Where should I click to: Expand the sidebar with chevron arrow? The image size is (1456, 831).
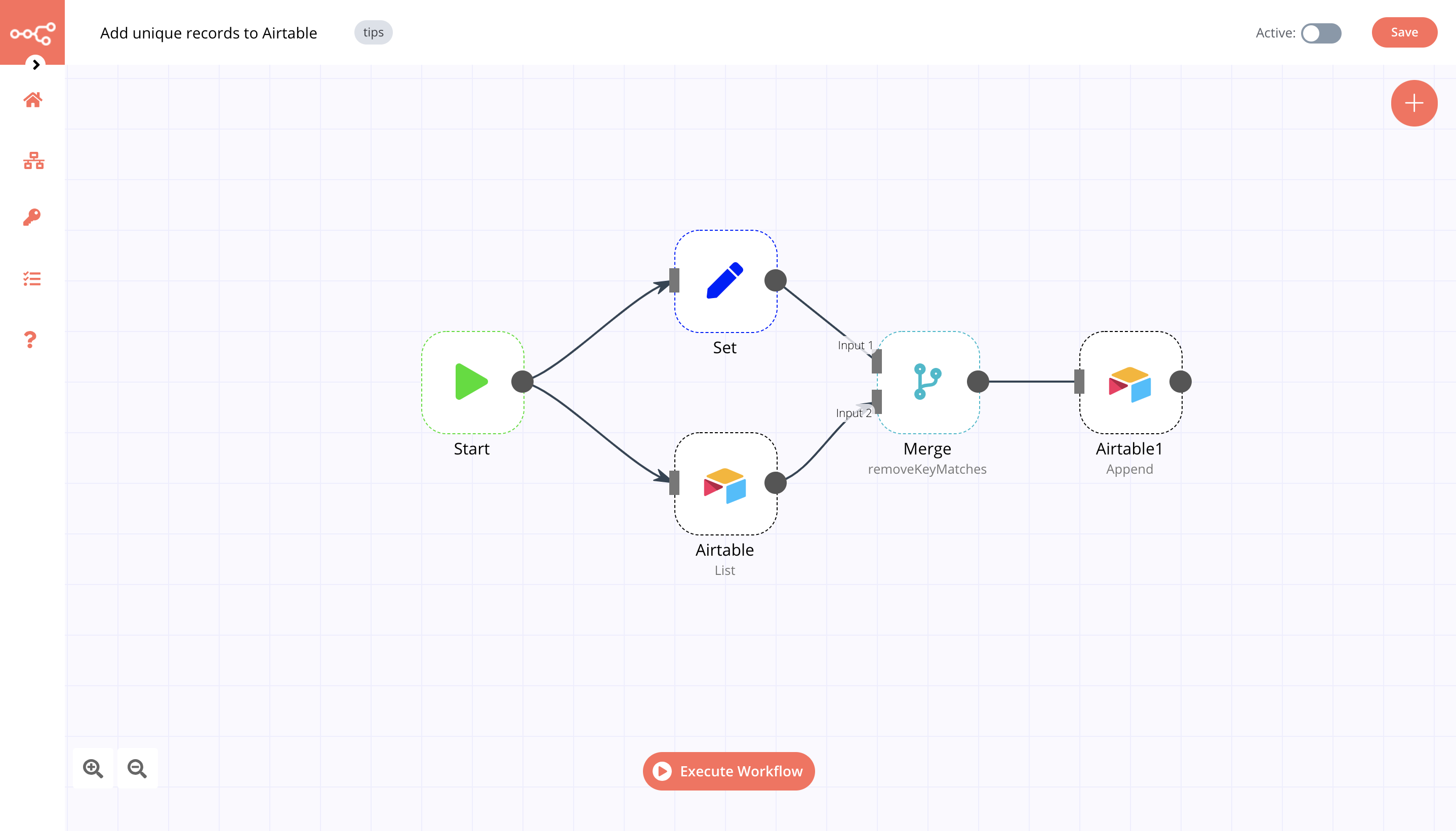click(36, 64)
